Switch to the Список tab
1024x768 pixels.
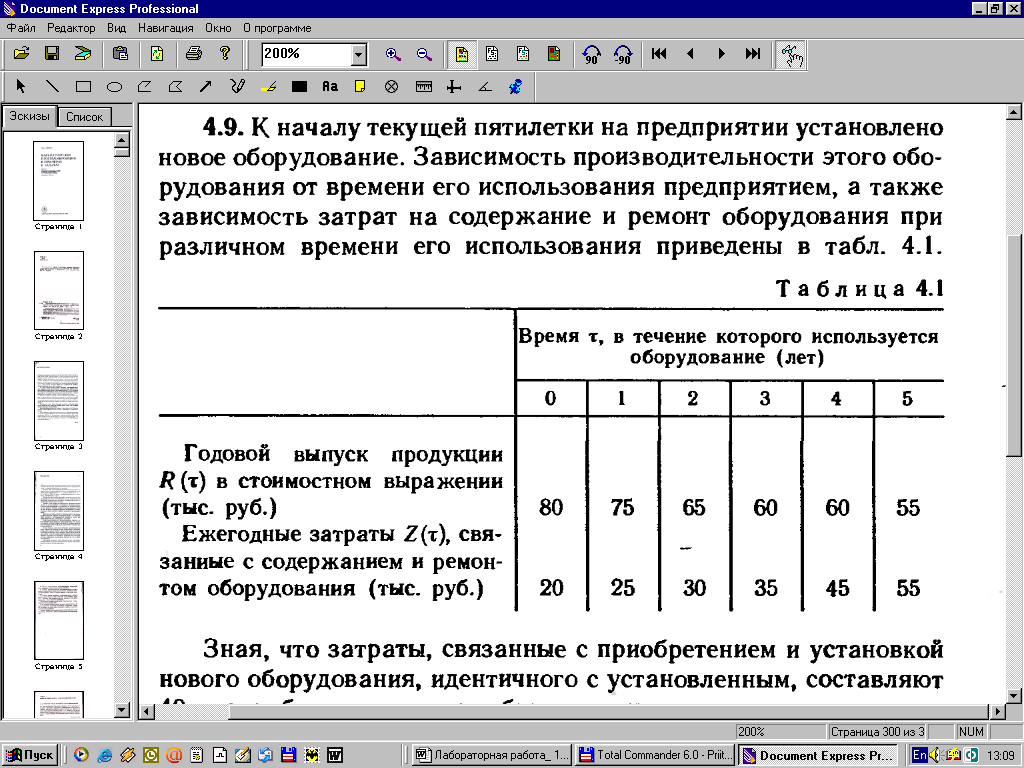point(85,117)
